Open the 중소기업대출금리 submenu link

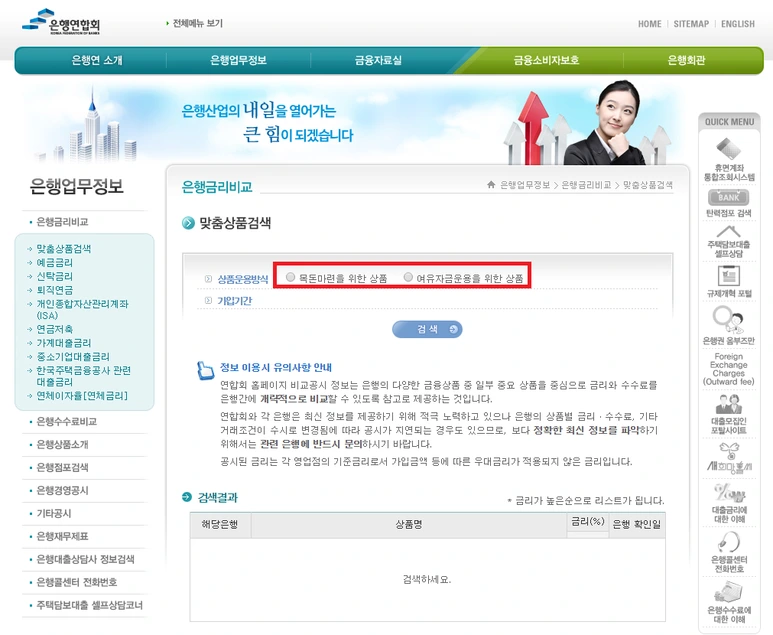coord(73,356)
